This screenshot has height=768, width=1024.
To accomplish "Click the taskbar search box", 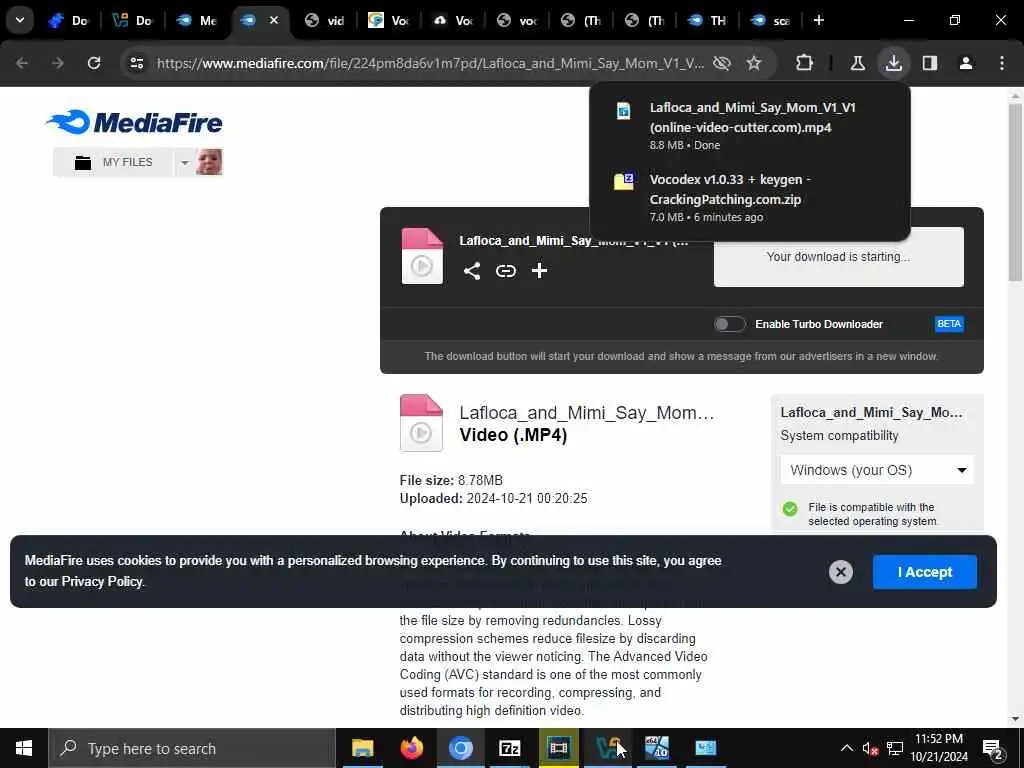I will click(192, 748).
